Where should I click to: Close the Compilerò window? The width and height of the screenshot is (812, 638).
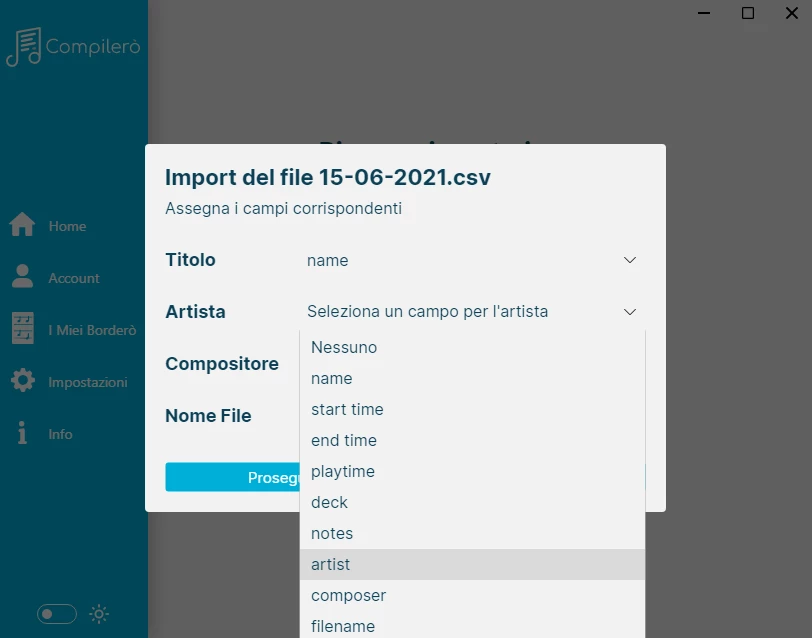coord(792,13)
